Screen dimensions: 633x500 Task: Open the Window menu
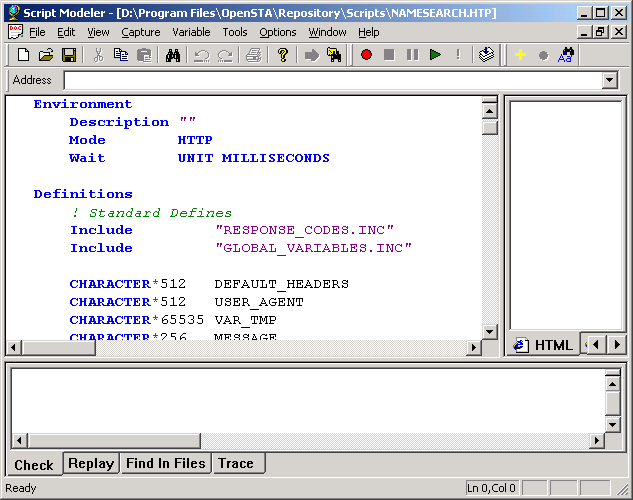pyautogui.click(x=327, y=32)
